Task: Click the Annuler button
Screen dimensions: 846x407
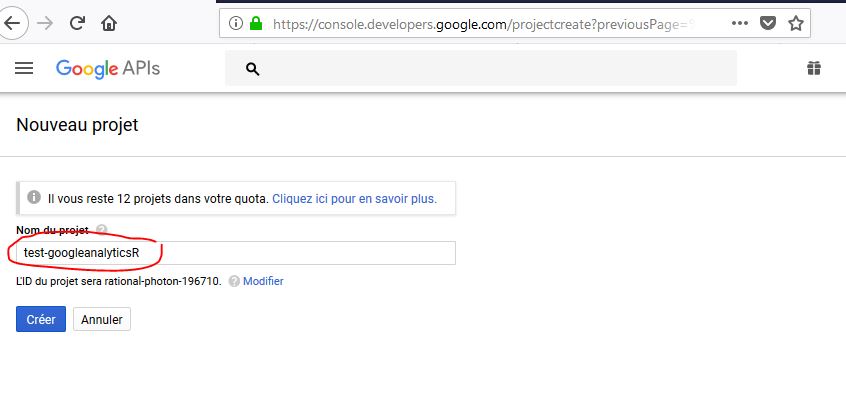Action: tap(102, 319)
